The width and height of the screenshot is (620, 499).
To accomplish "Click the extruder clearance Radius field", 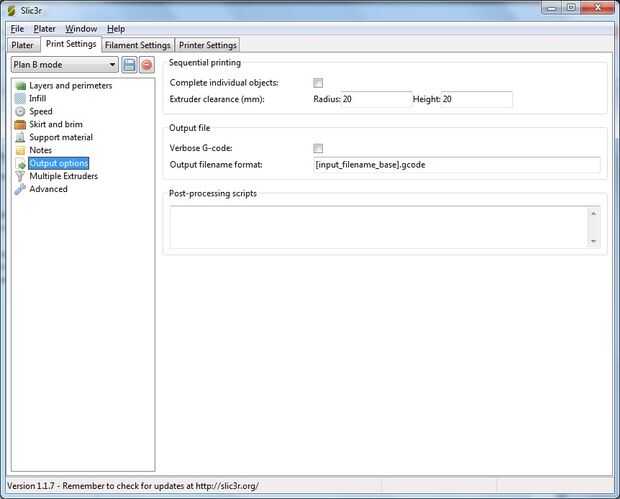I will point(376,99).
